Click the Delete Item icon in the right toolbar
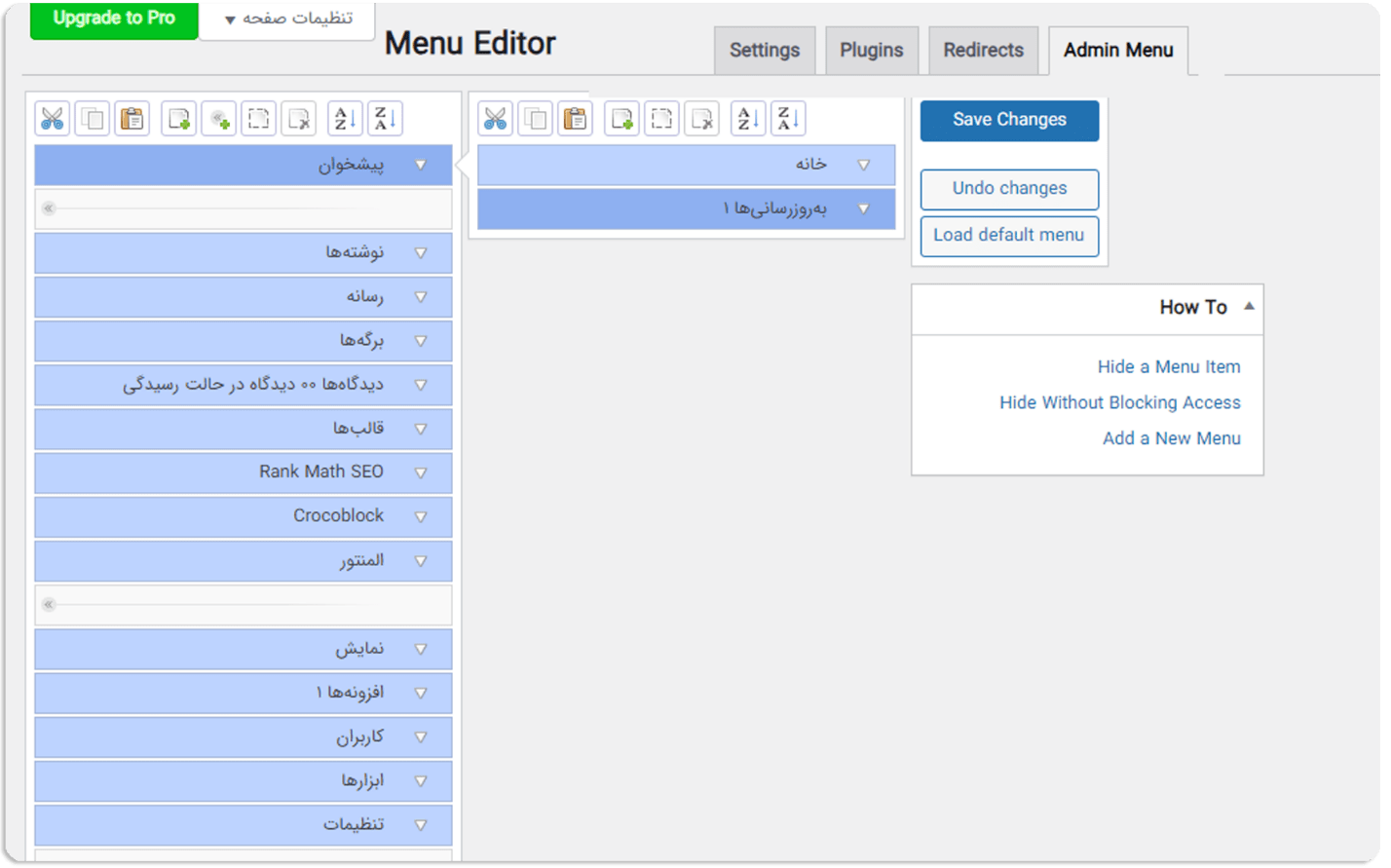The image size is (1391, 868). click(x=701, y=117)
